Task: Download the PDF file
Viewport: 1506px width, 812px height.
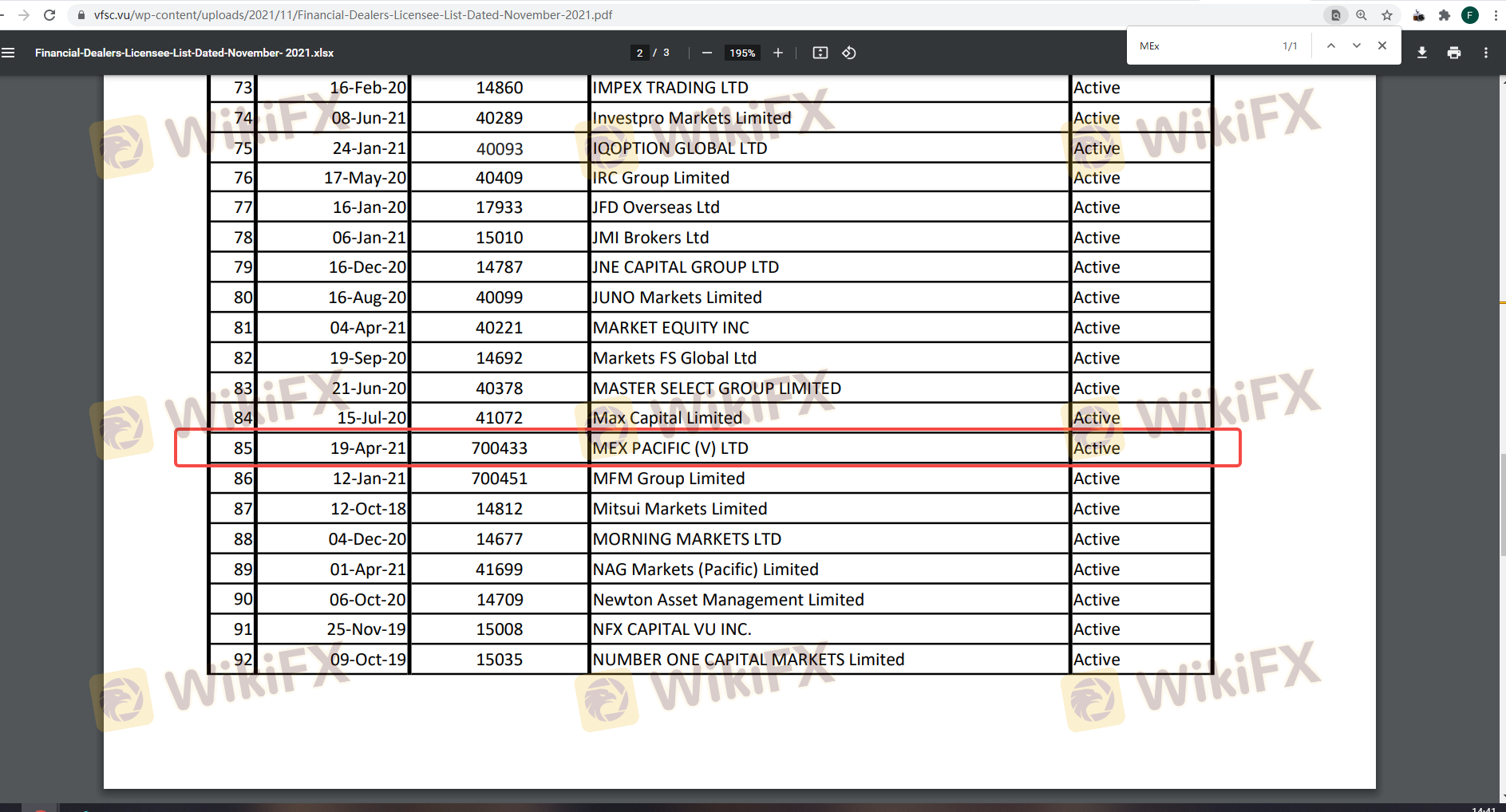Action: click(x=1422, y=53)
